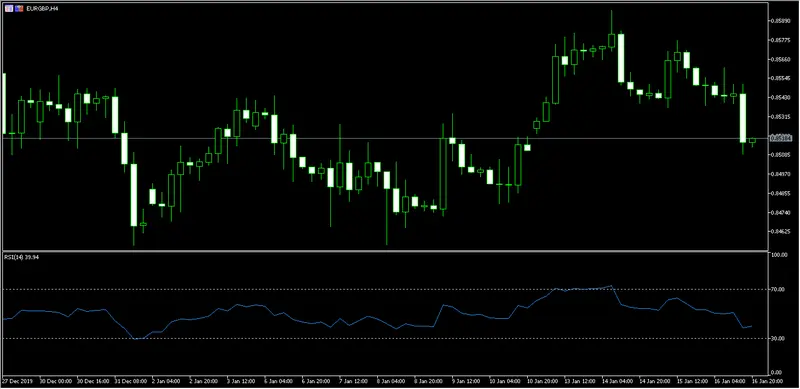Image resolution: width=800 pixels, height=389 pixels.
Task: Select the highlighted current price tag on axis
Action: tap(781, 137)
